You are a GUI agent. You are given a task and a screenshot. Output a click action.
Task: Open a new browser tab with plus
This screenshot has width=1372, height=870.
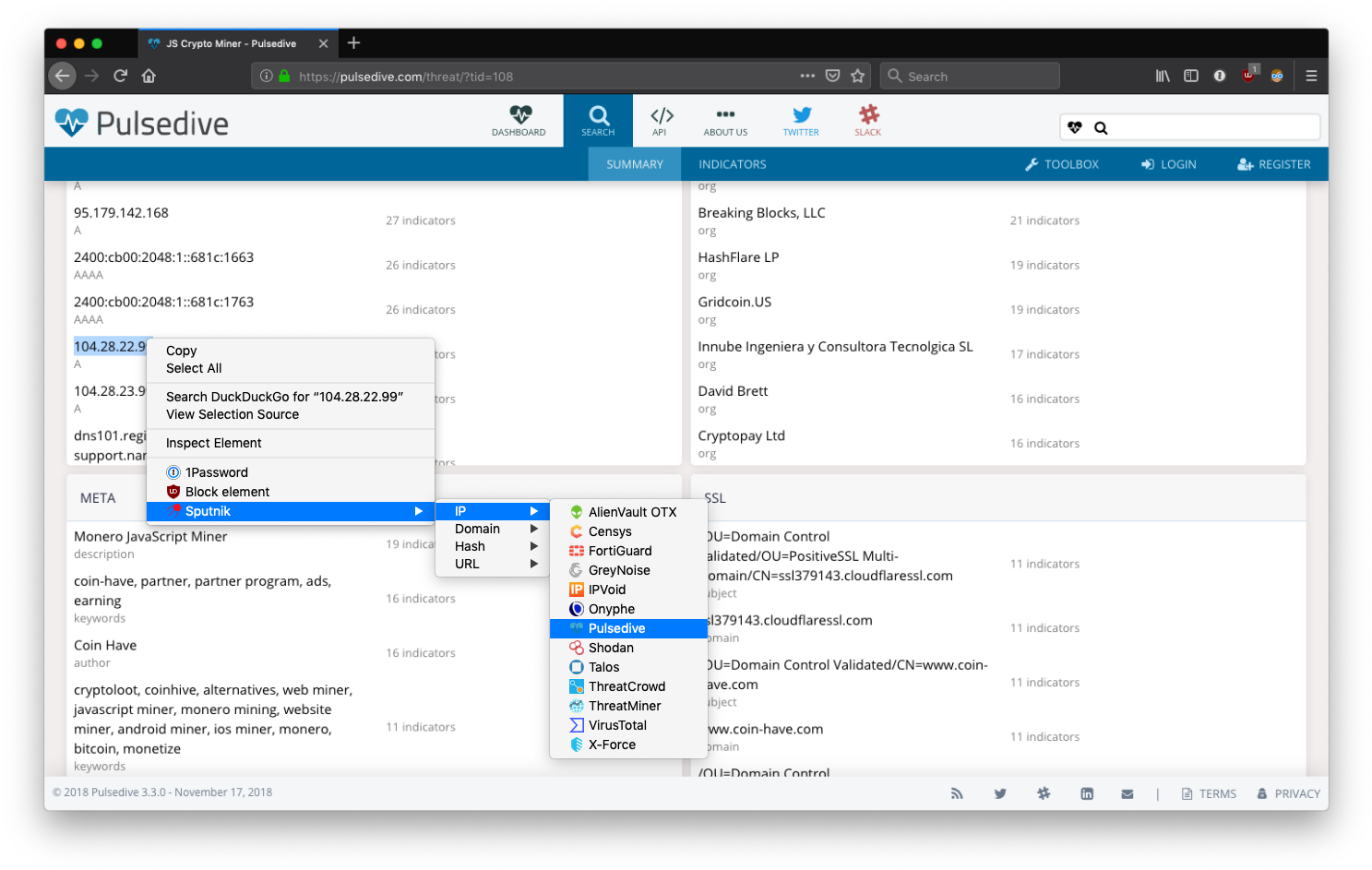tap(353, 42)
